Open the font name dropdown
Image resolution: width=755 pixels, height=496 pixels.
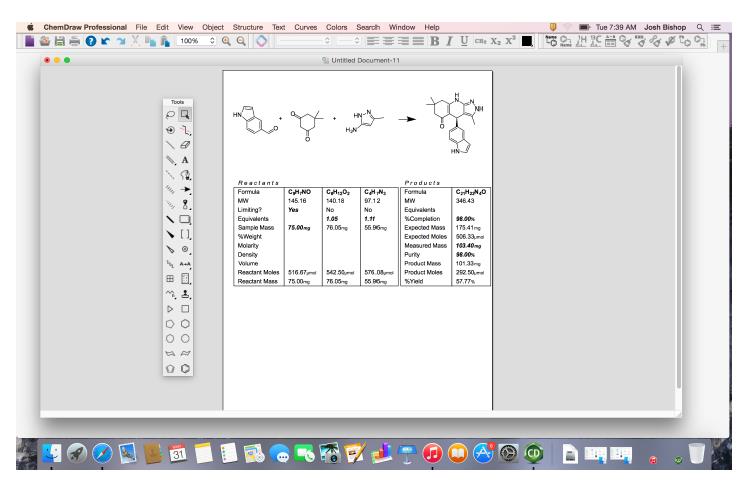[303, 41]
